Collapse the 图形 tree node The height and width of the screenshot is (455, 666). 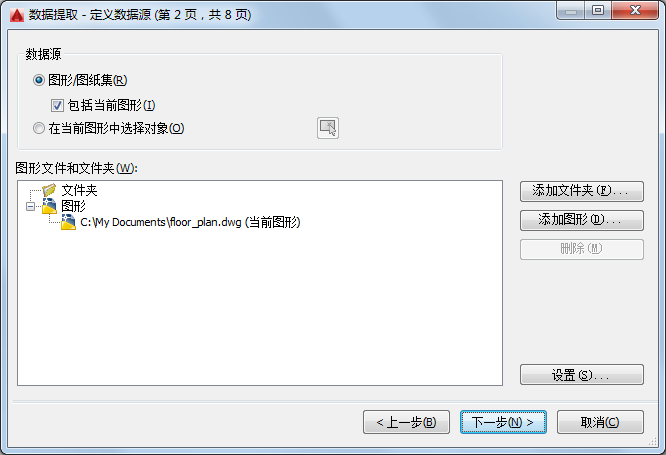[x=31, y=206]
